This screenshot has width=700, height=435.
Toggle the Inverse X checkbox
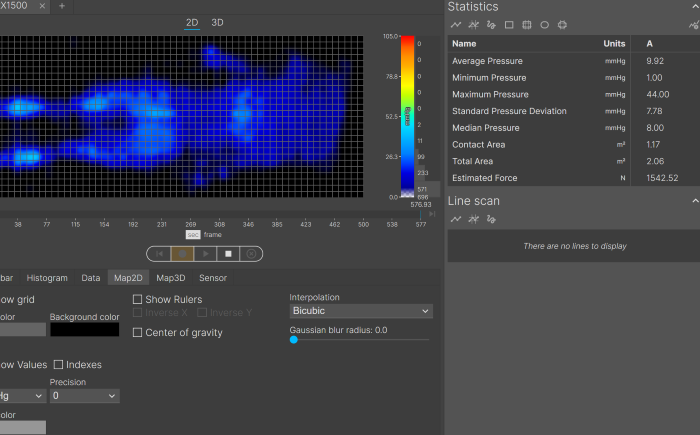[x=138, y=313]
